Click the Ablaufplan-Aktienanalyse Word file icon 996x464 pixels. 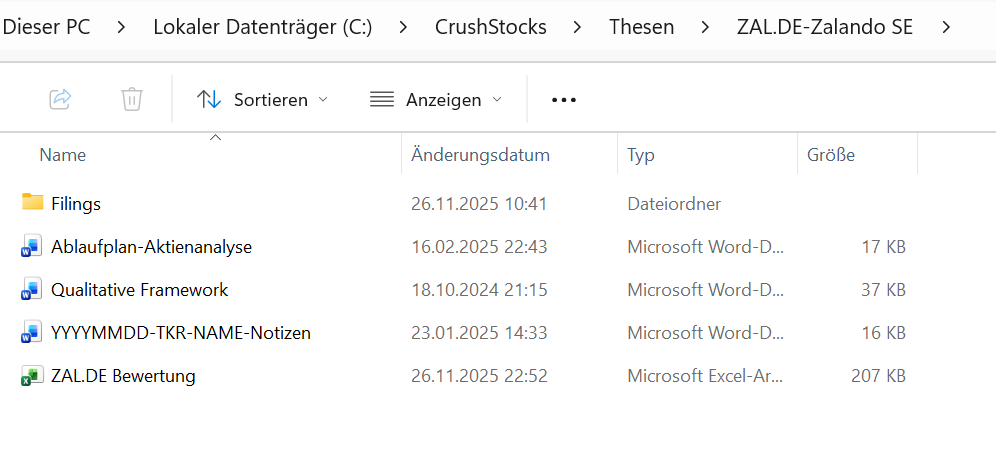[32, 246]
